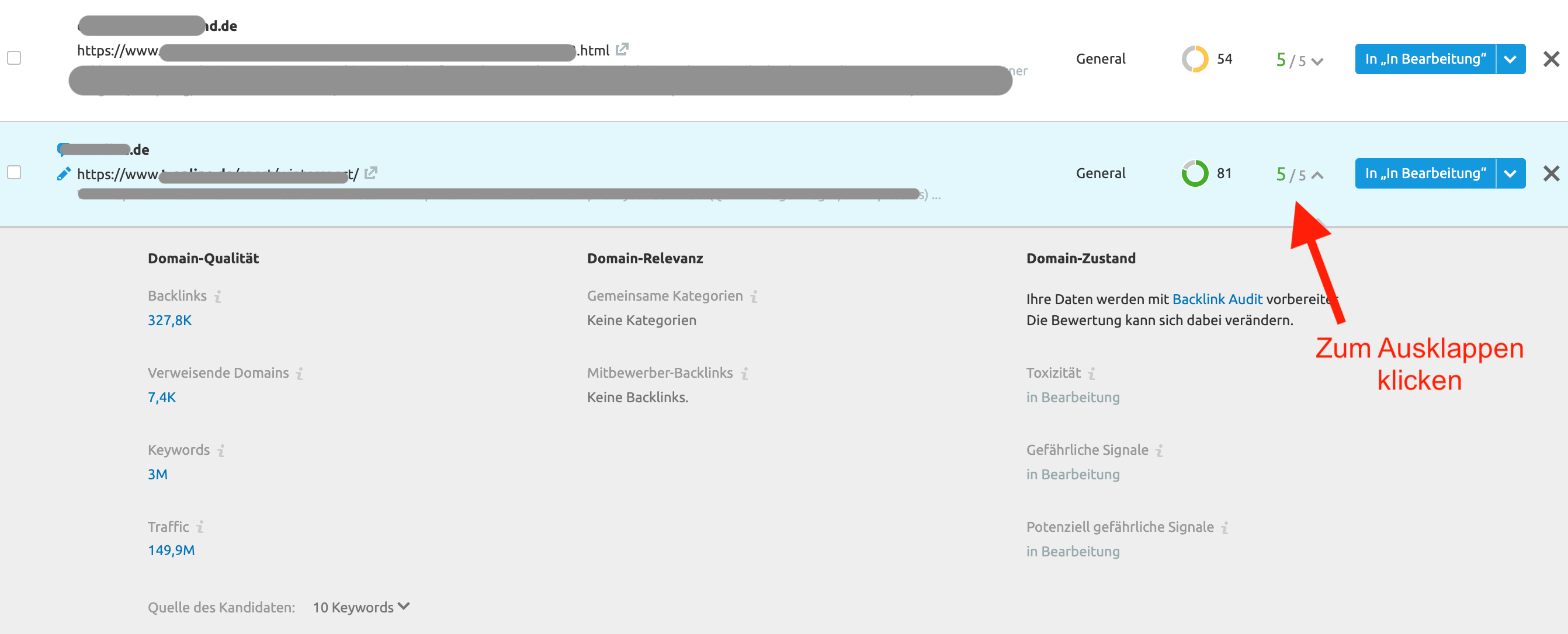Open external link icon in highlighted row
This screenshot has width=1568, height=634.
(x=371, y=173)
